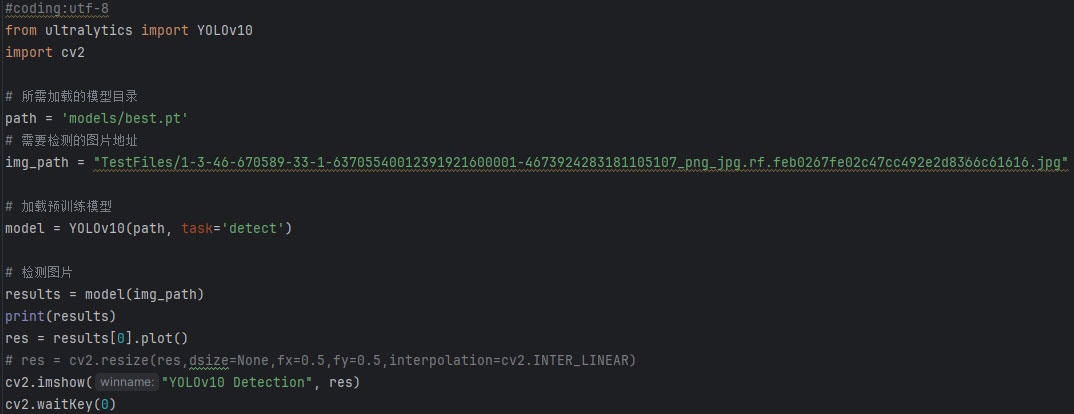The height and width of the screenshot is (414, 1074).
Task: Click the #coding:utf-8 comment line
Action: pyautogui.click(x=58, y=9)
